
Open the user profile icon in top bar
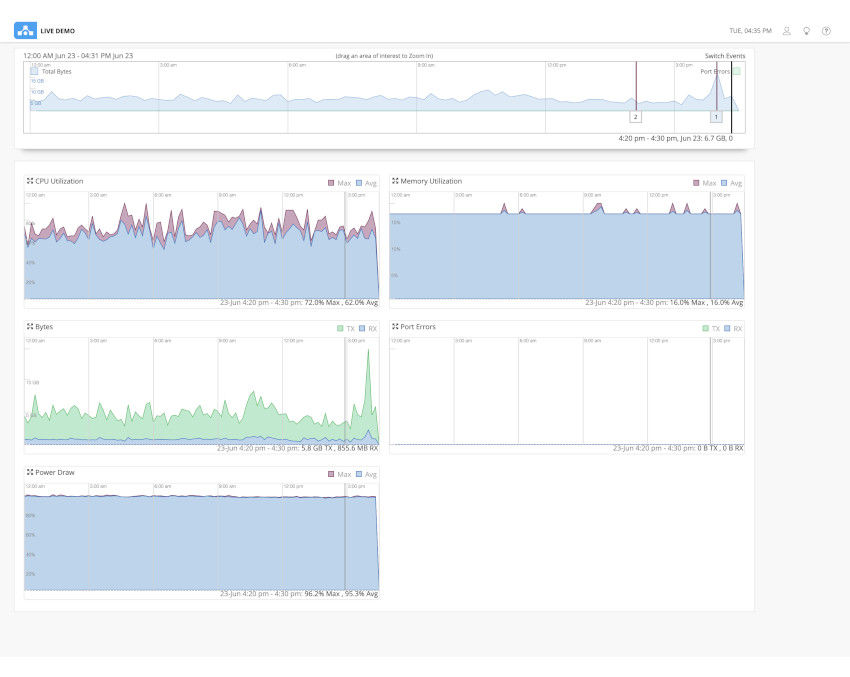click(x=787, y=30)
